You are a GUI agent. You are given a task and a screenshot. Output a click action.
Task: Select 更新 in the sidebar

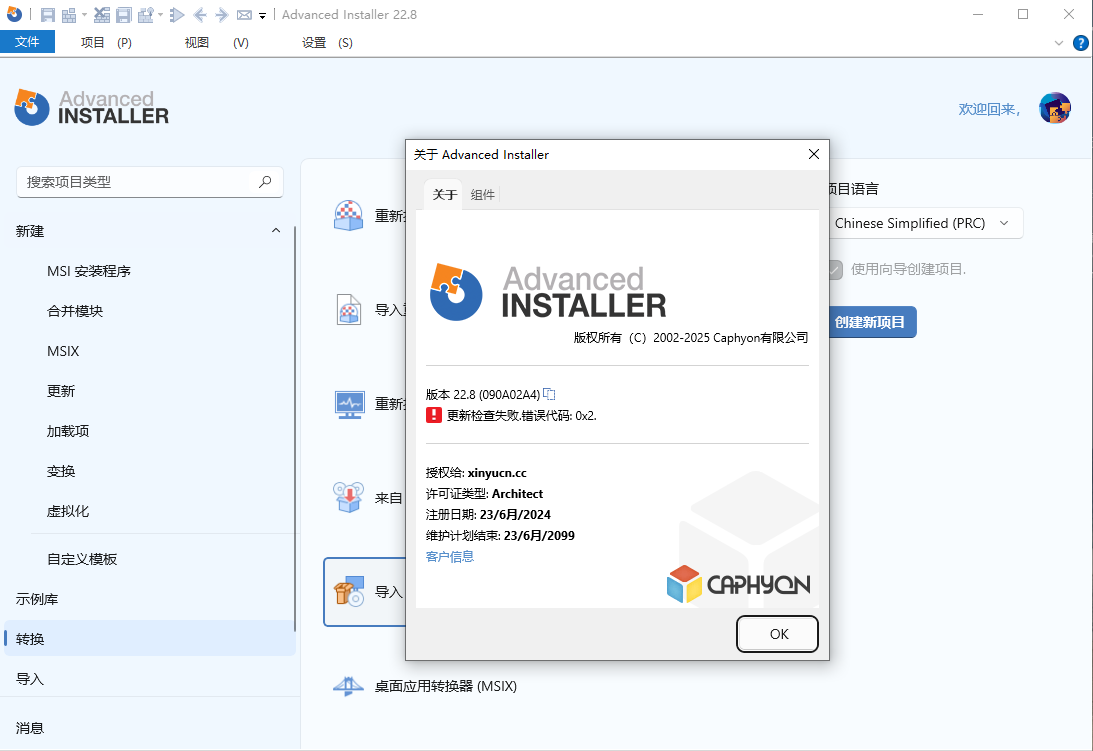click(61, 391)
